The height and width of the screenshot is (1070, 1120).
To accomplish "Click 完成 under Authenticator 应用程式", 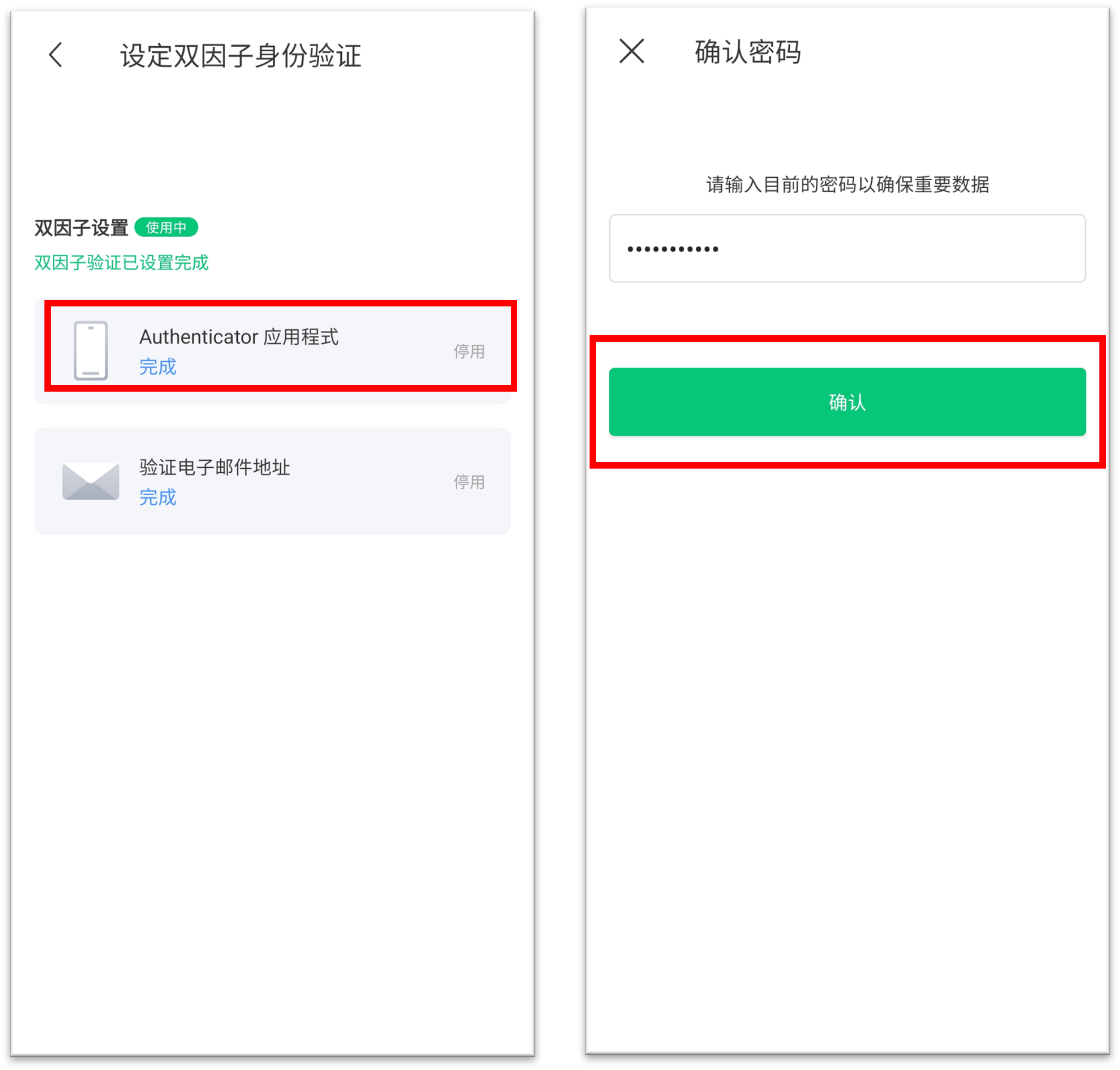I will (x=158, y=366).
